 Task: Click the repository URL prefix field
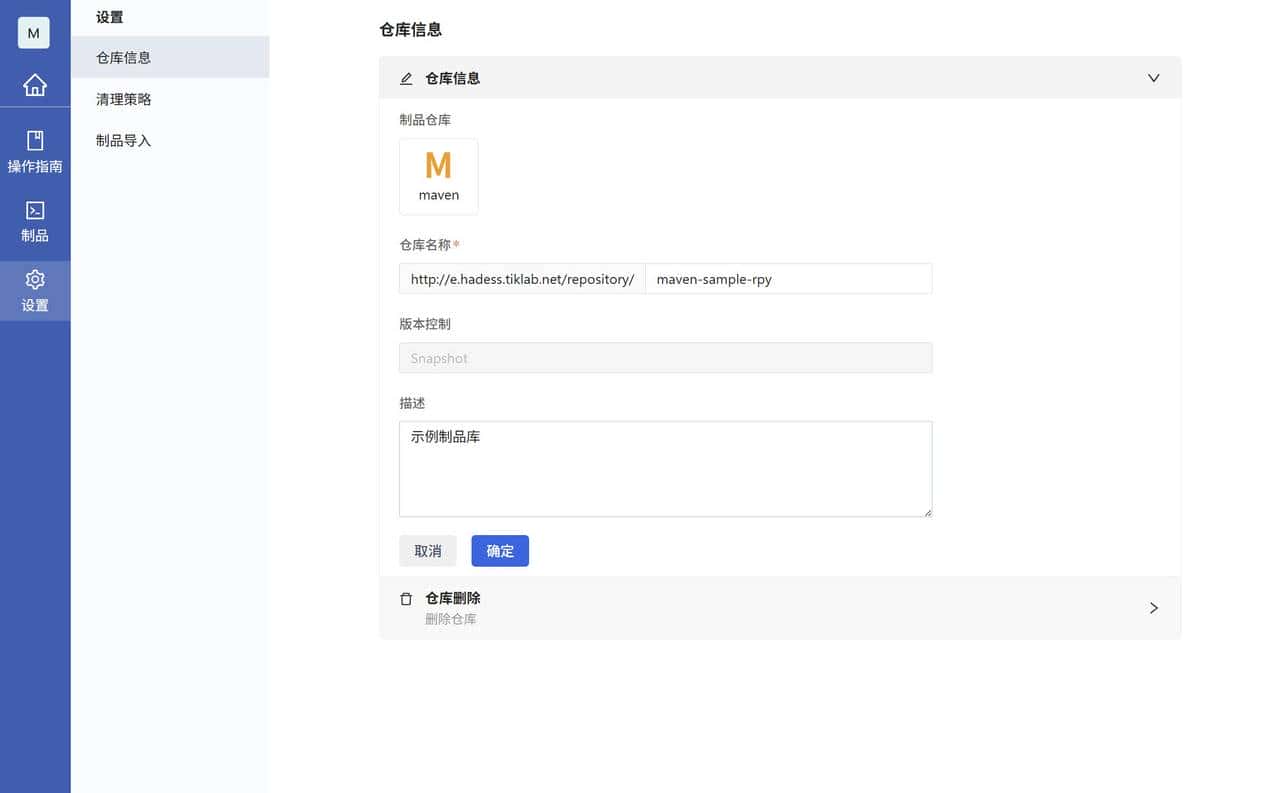pos(521,279)
